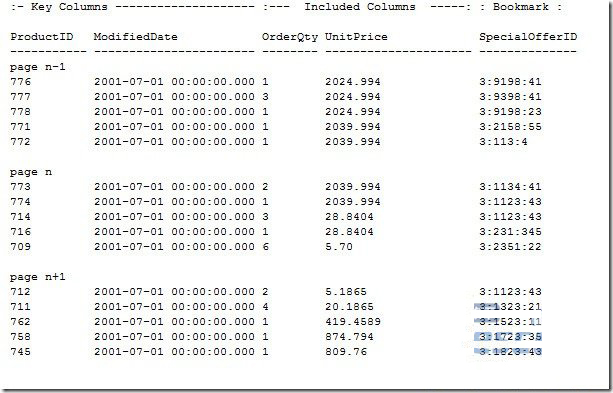Screen dimensions: 613x393
Task: Click the SpecialOfferID column header
Action: click(x=528, y=37)
